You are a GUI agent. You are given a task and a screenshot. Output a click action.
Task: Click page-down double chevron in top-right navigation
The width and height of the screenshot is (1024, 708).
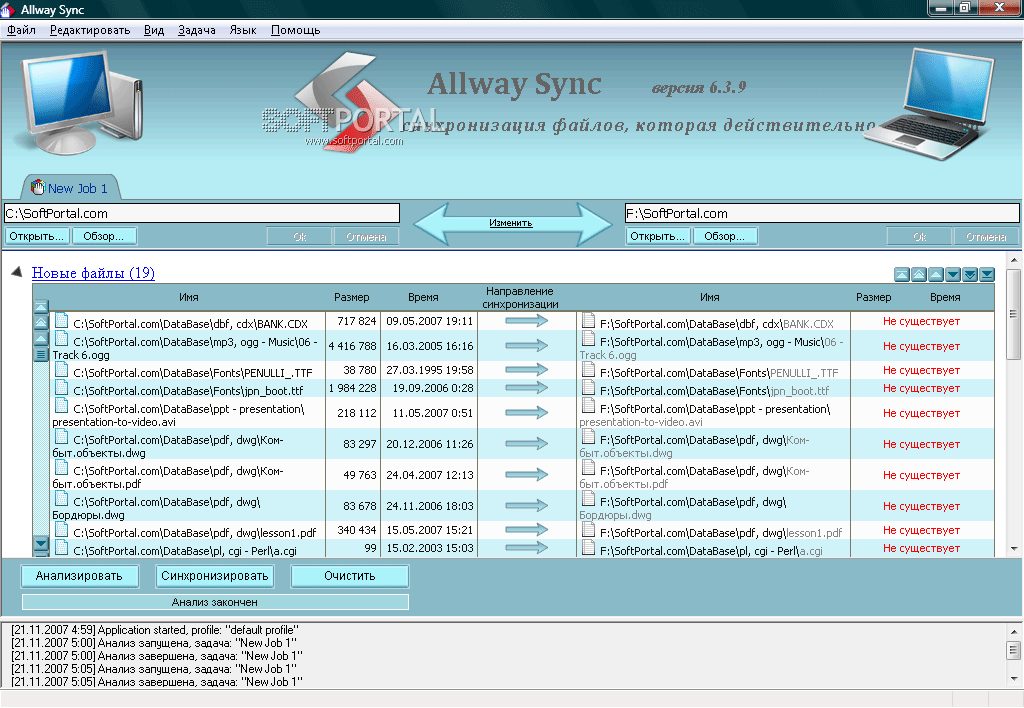pyautogui.click(x=970, y=274)
